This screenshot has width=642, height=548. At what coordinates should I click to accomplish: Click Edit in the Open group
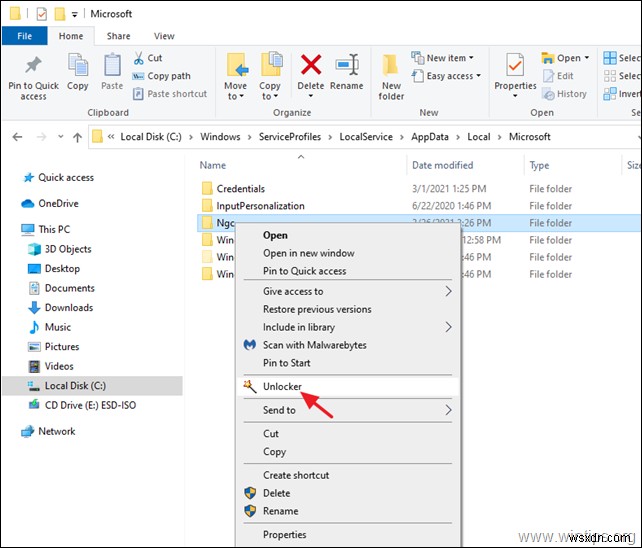(x=558, y=76)
